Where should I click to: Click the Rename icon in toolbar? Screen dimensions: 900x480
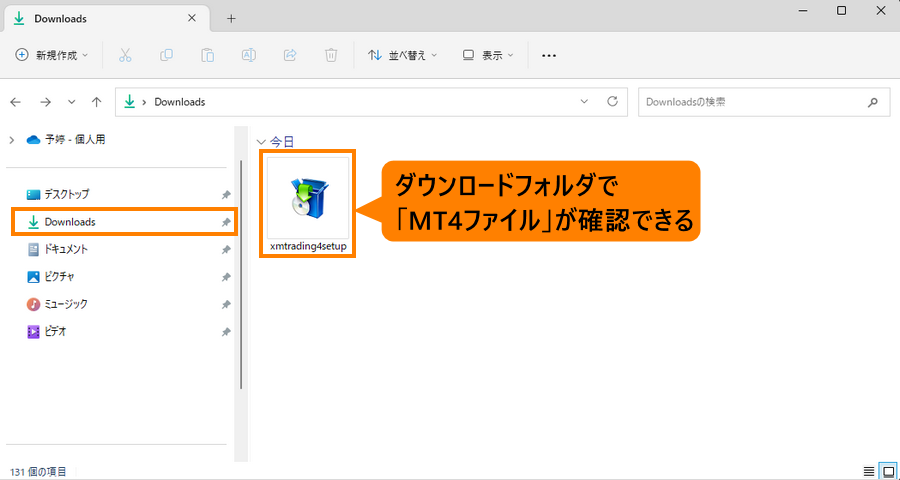click(249, 56)
